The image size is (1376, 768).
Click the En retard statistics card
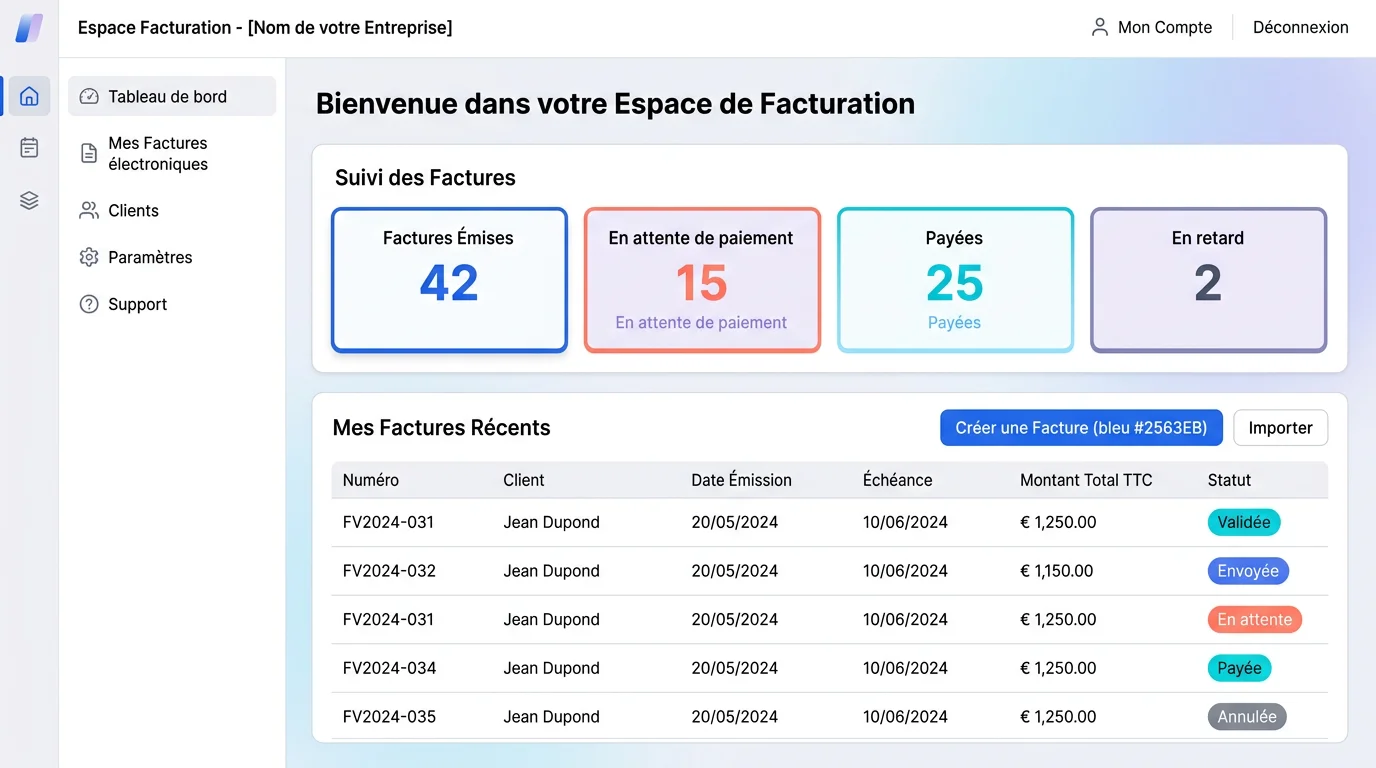pyautogui.click(x=1208, y=280)
